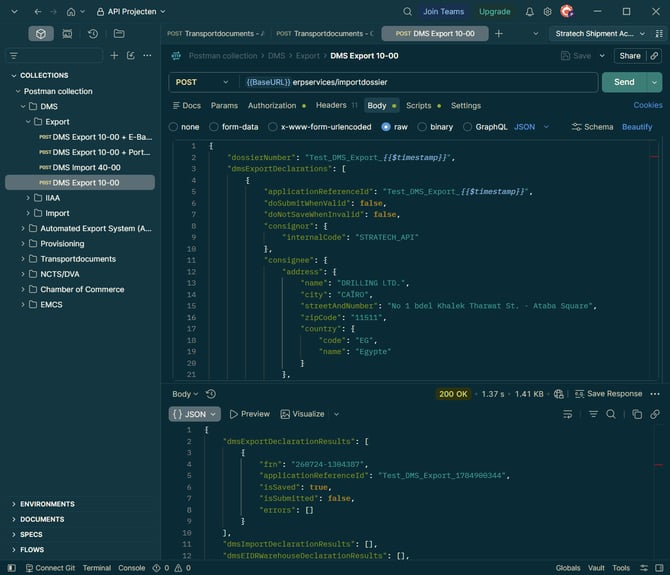
Task: Open a new request tab with plus
Action: point(499,34)
